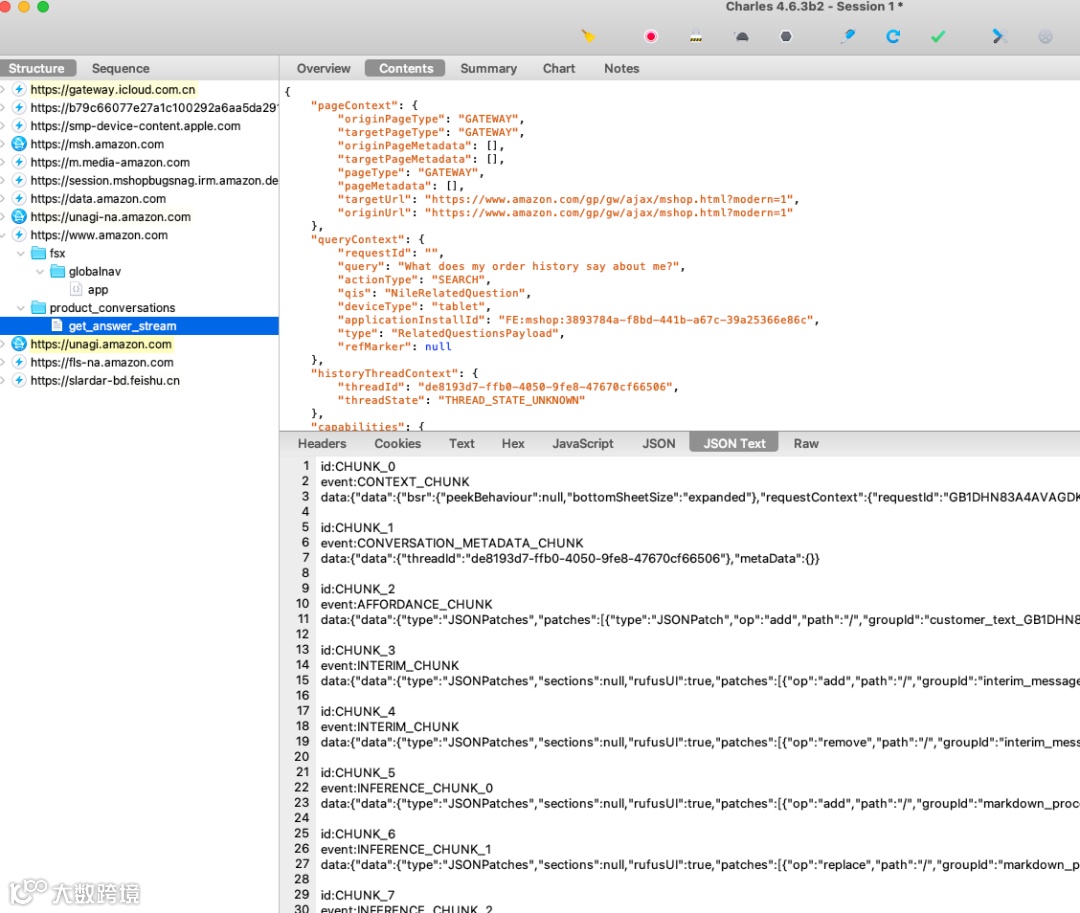Click the folder icon next to globalnav
The image size is (1080, 913).
coord(56,272)
